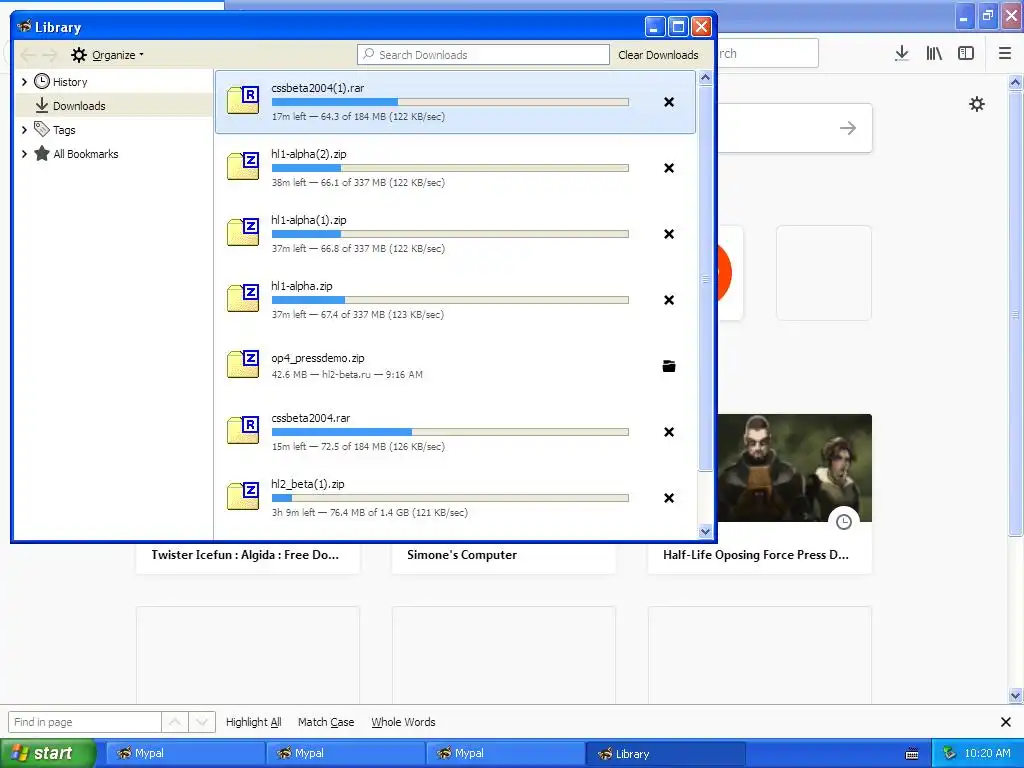Close the find bar
The height and width of the screenshot is (768, 1024).
(x=1006, y=722)
